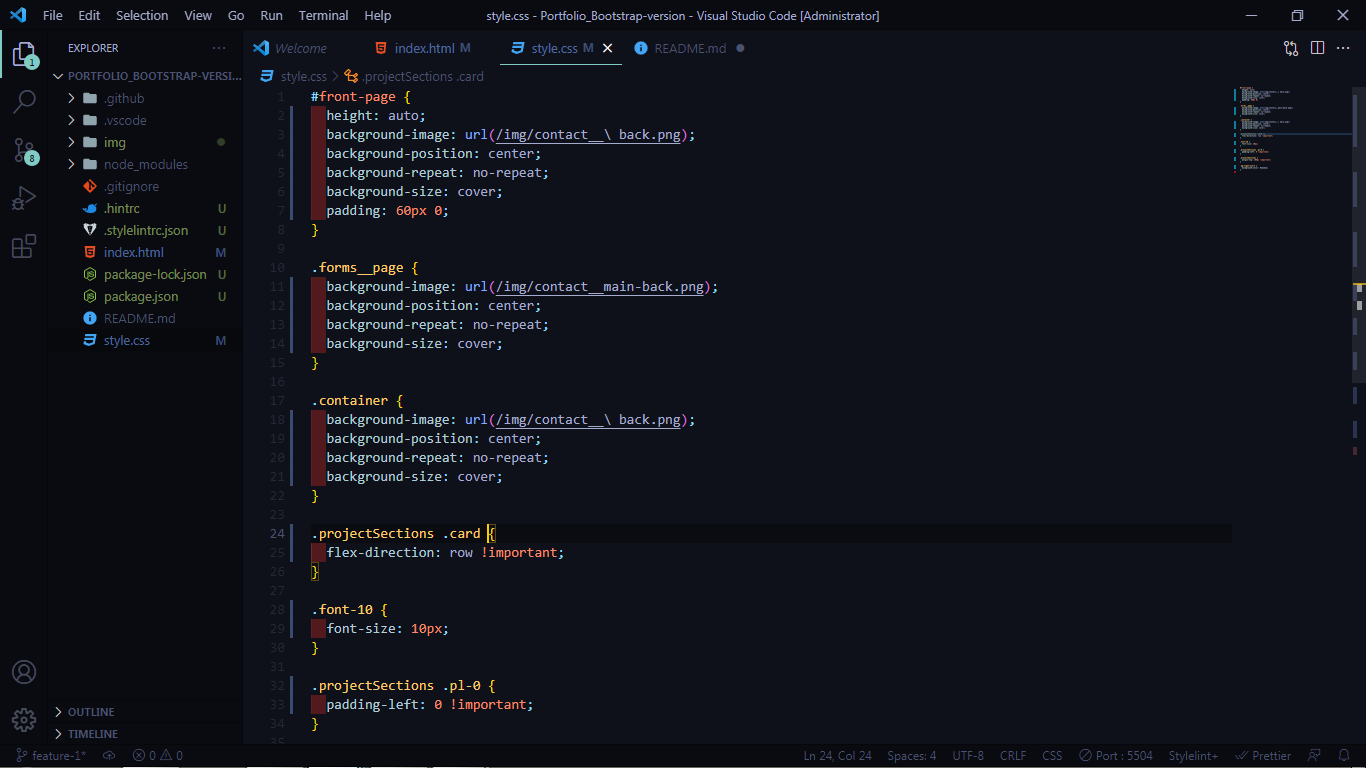Click the feedback icon in status bar
The width and height of the screenshot is (1366, 768).
1315,756
